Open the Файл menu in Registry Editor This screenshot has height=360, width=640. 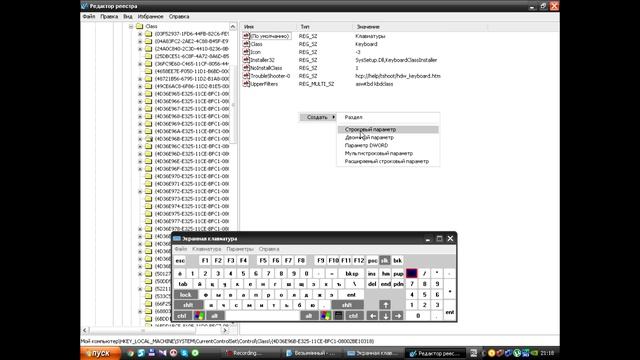tap(89, 16)
